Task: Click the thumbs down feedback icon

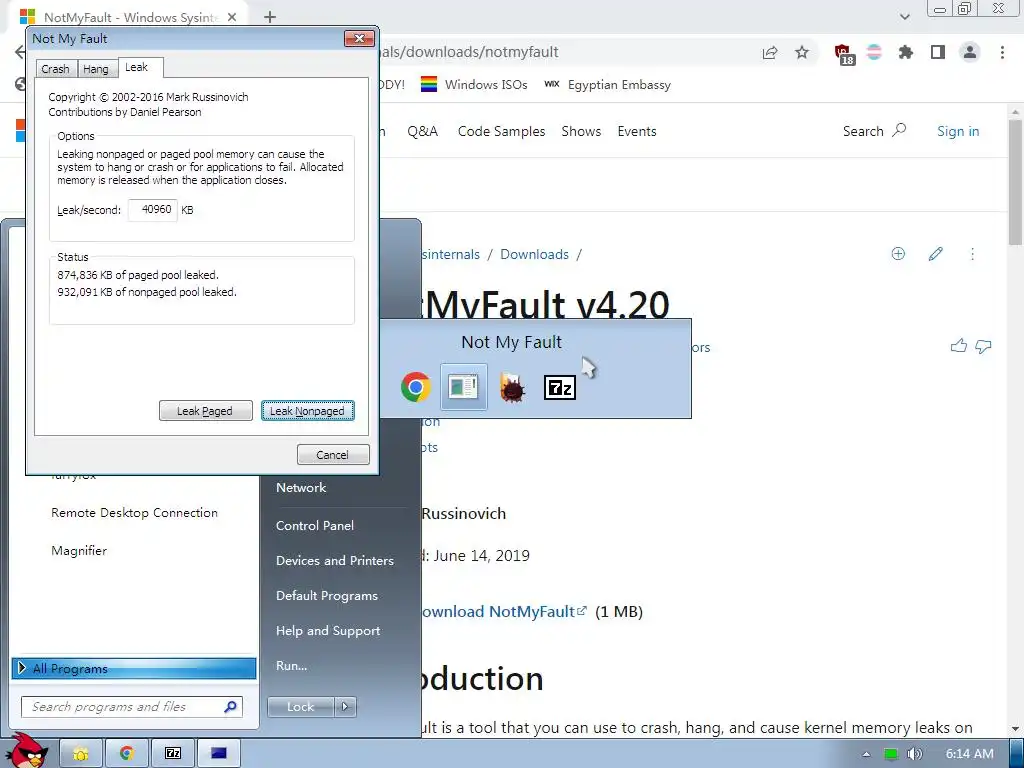Action: (984, 346)
